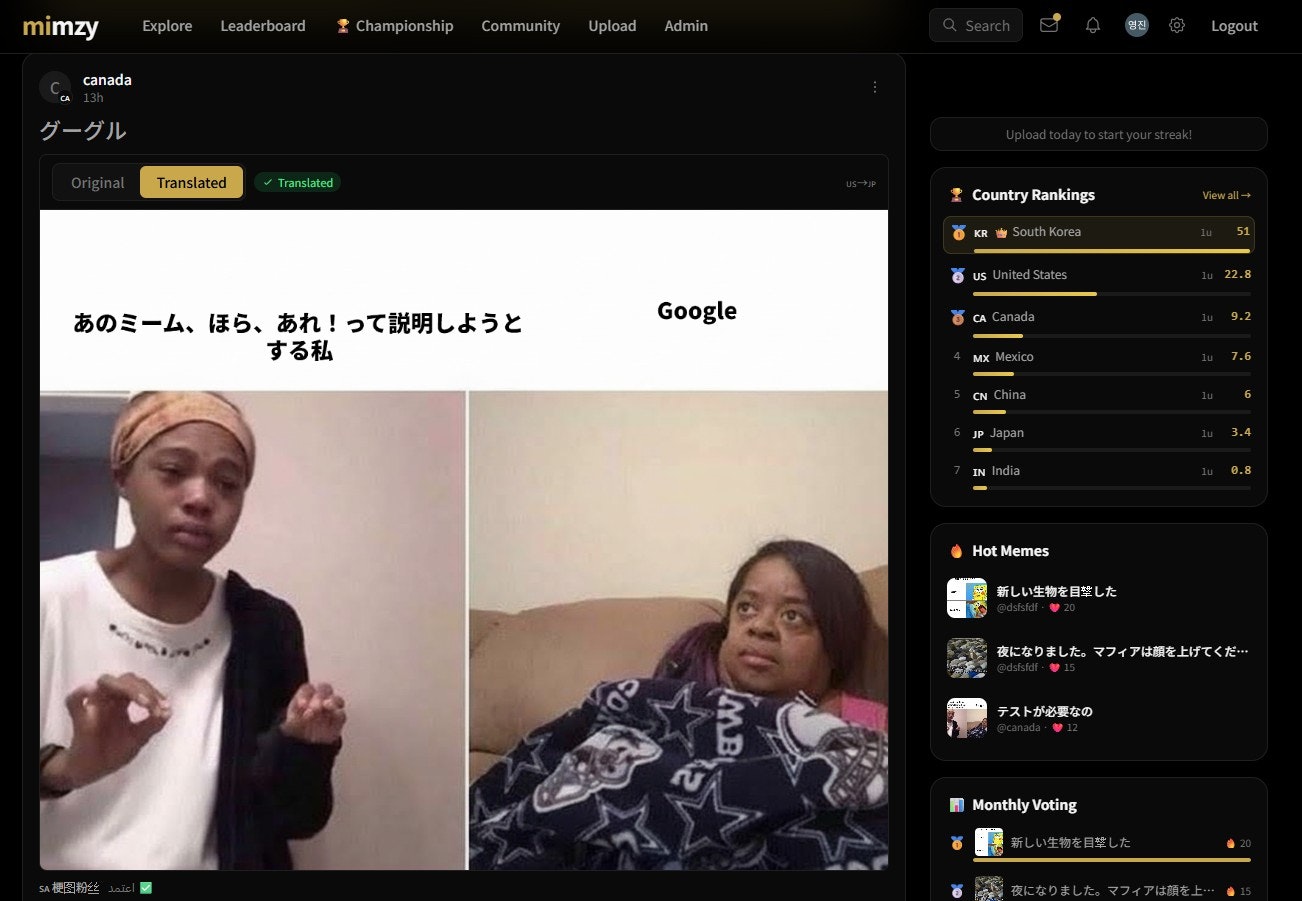Click the bronze medal beside Canada
The height and width of the screenshot is (901, 1302).
958,317
